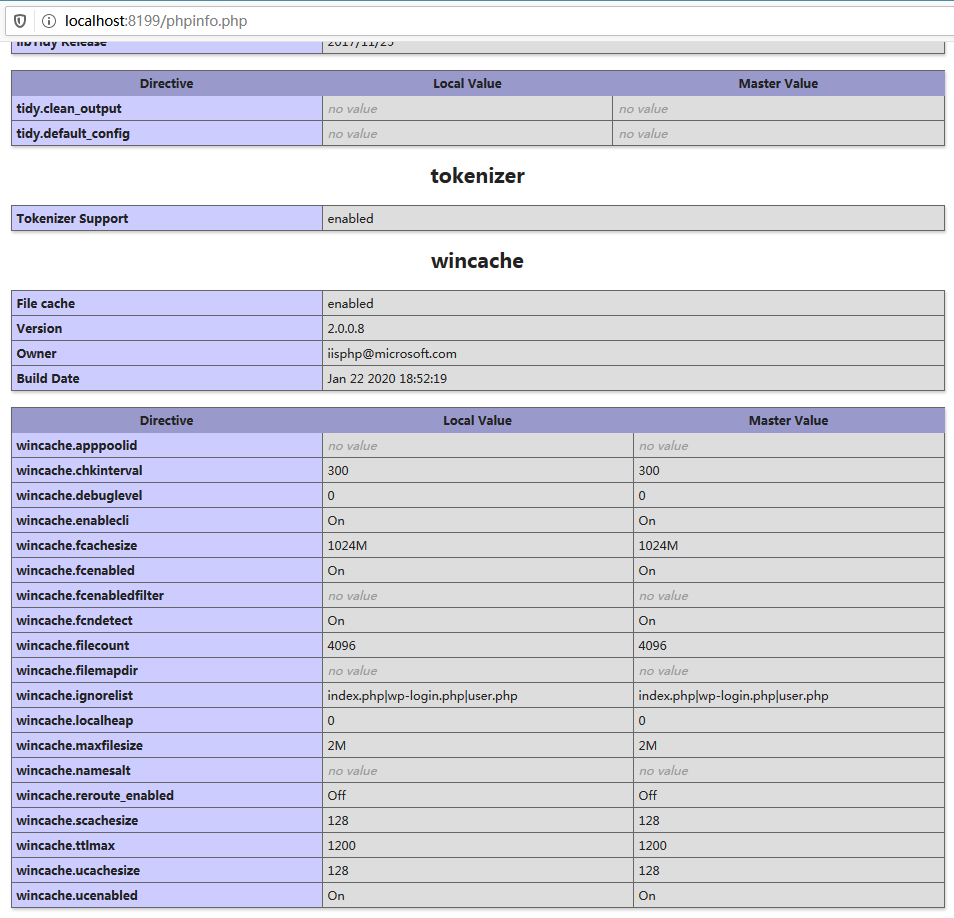Click the wincache section heading
Viewport: 954px width, 918px height.
click(x=477, y=261)
